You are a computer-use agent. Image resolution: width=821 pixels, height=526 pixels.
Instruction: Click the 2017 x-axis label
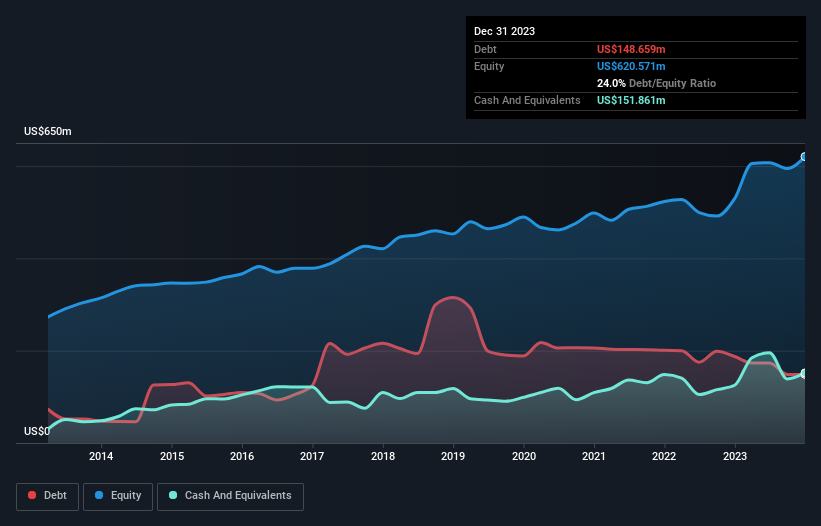point(312,456)
